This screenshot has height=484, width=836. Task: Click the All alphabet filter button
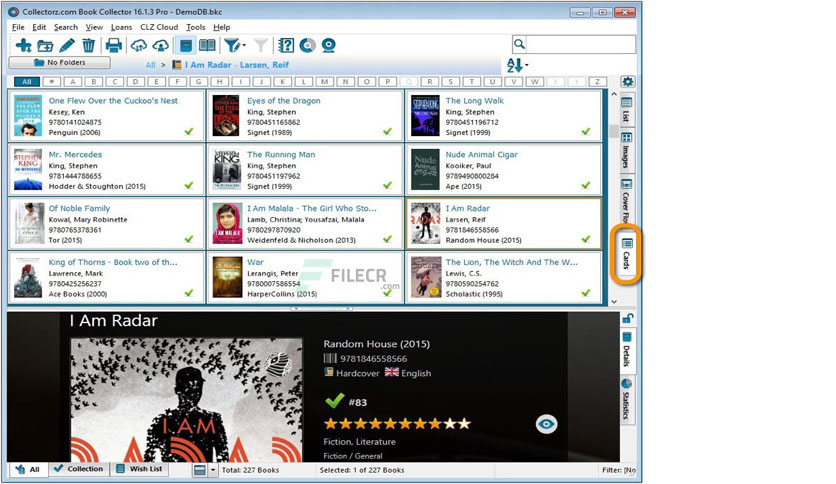coord(27,82)
